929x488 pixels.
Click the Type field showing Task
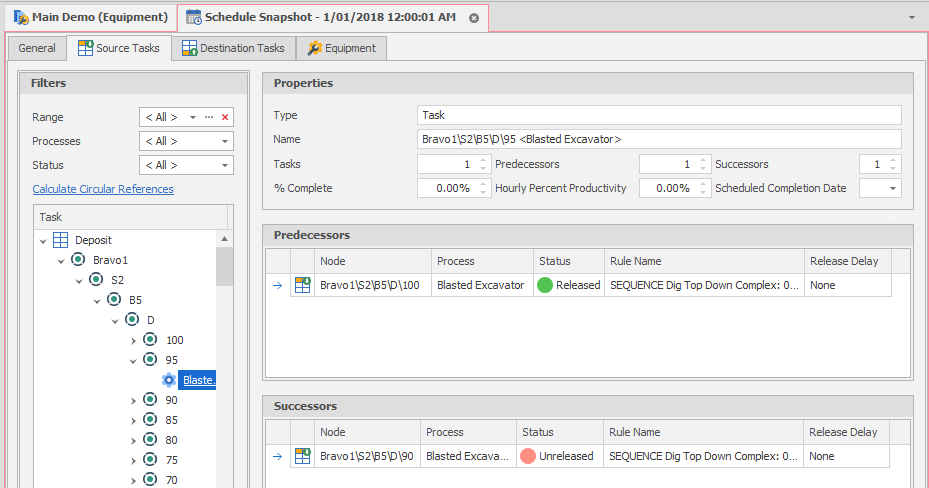point(659,115)
